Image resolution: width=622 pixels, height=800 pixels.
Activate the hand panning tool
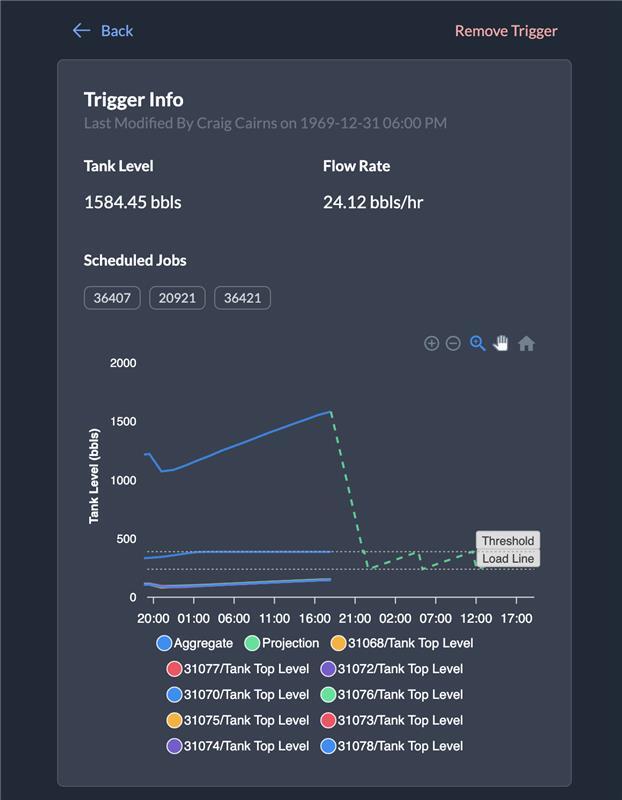(x=501, y=343)
